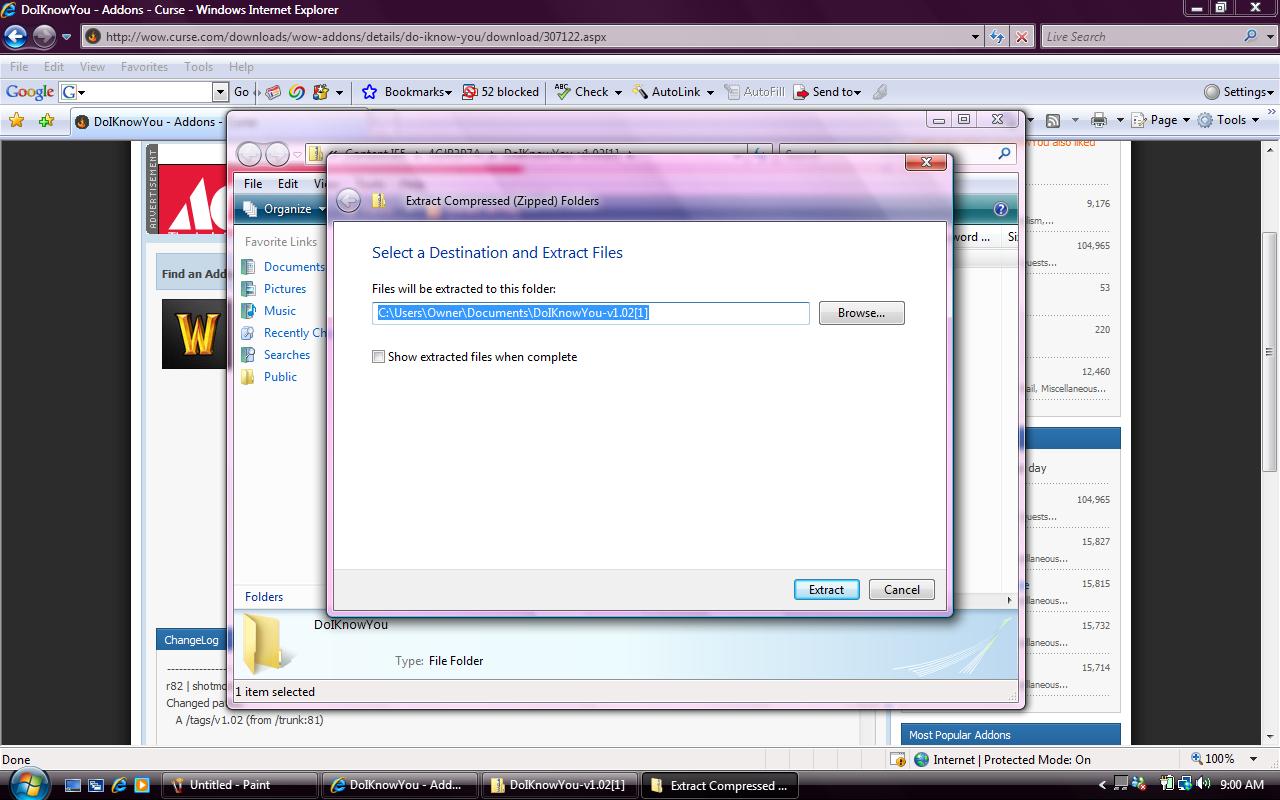Viewport: 1280px width, 800px height.
Task: Cancel the extraction dialog
Action: point(901,589)
